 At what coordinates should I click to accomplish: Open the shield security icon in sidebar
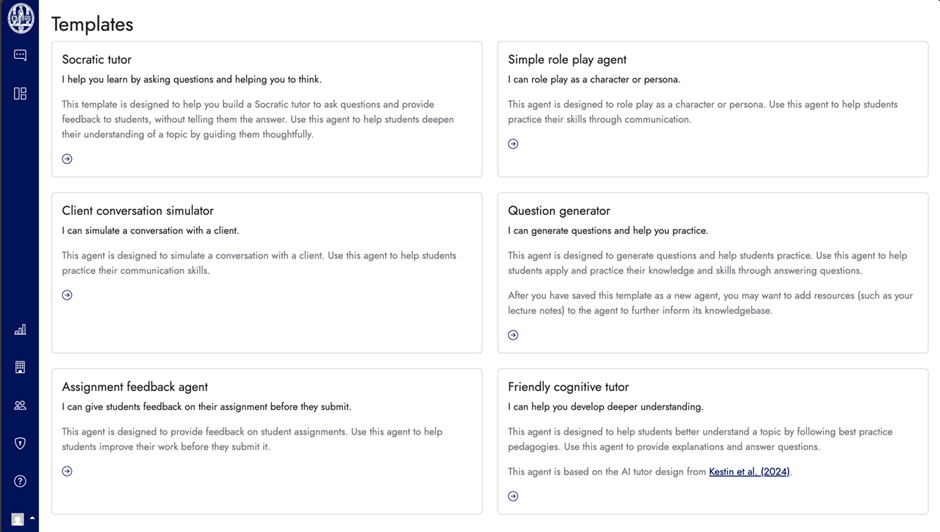20,443
